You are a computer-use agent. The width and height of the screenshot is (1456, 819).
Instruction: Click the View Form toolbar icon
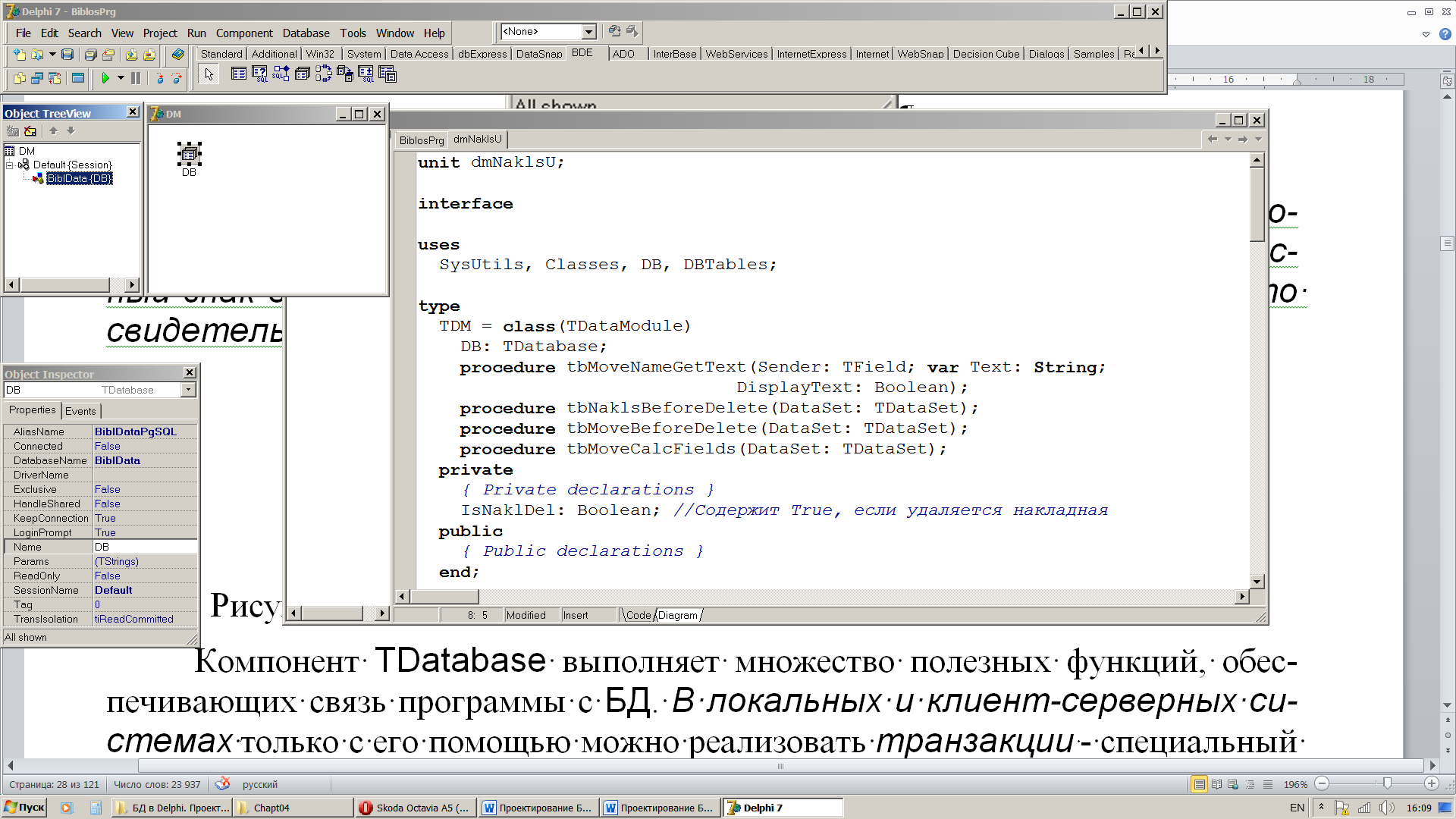coord(37,78)
